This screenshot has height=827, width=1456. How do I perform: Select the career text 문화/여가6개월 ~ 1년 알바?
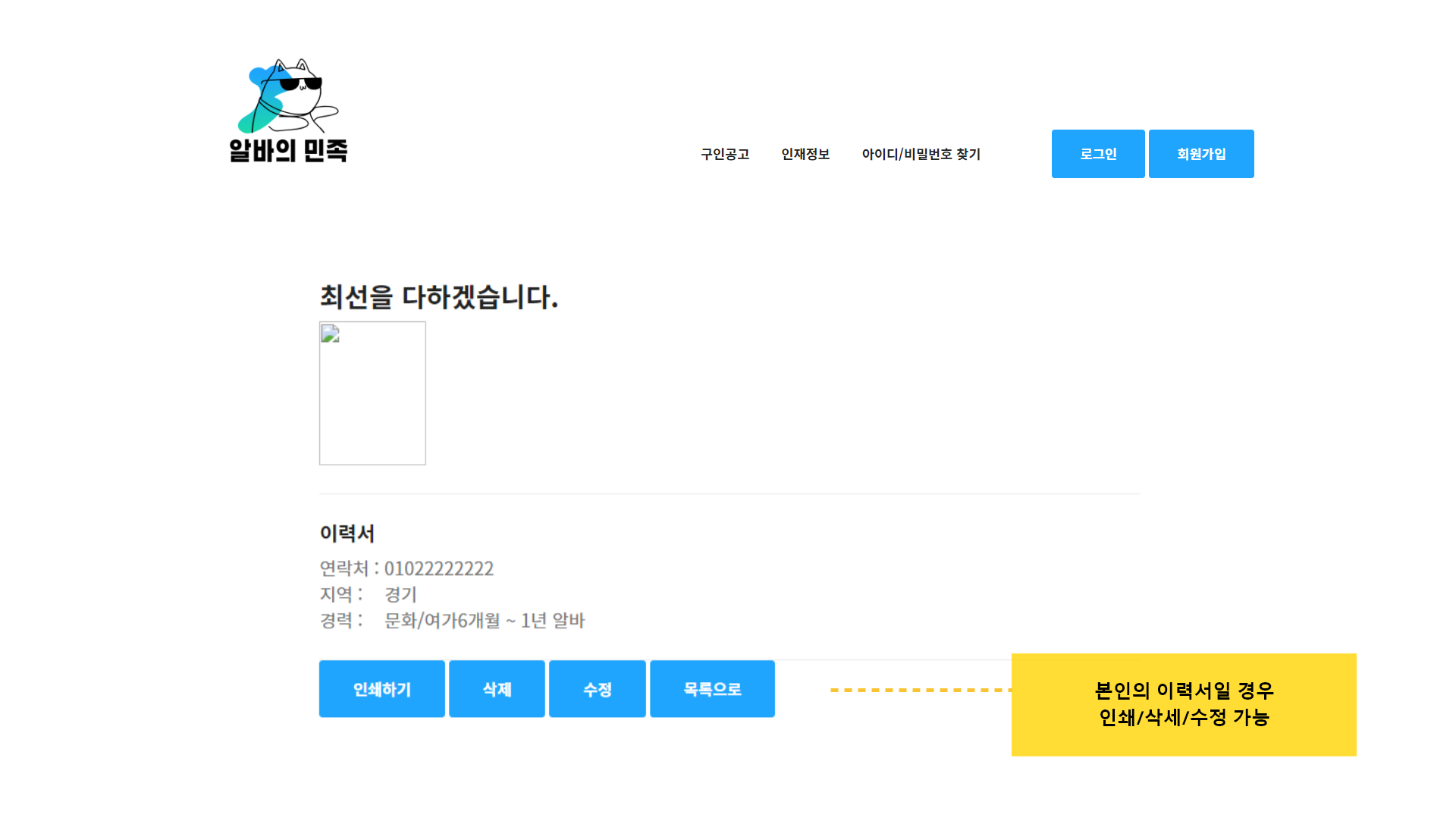485,621
